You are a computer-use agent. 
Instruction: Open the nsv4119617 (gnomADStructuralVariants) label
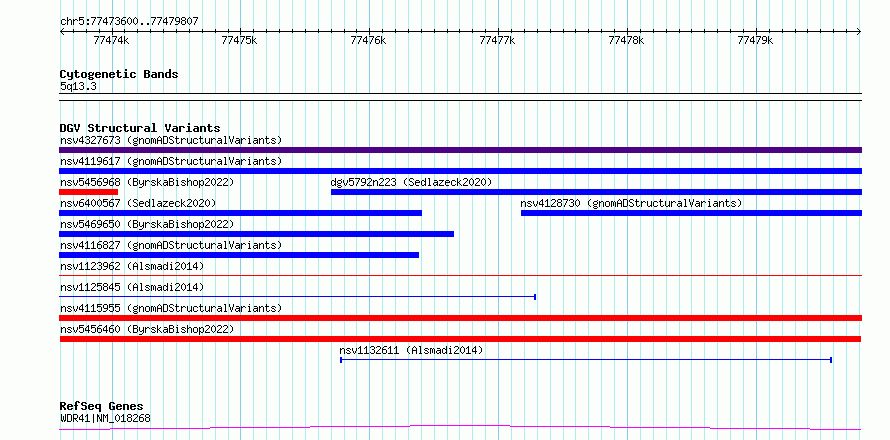coord(171,161)
